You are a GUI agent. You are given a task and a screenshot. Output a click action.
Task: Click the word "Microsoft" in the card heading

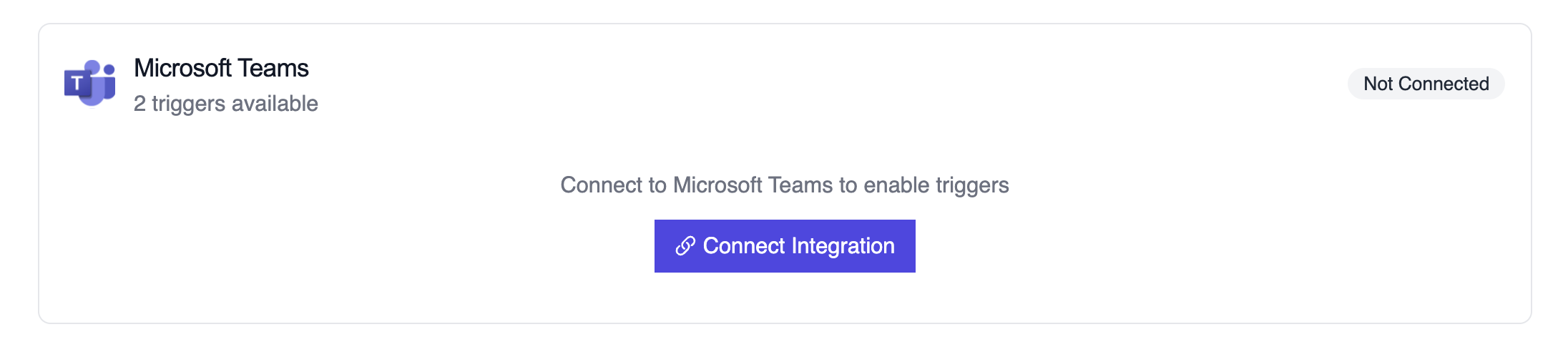pyautogui.click(x=182, y=68)
